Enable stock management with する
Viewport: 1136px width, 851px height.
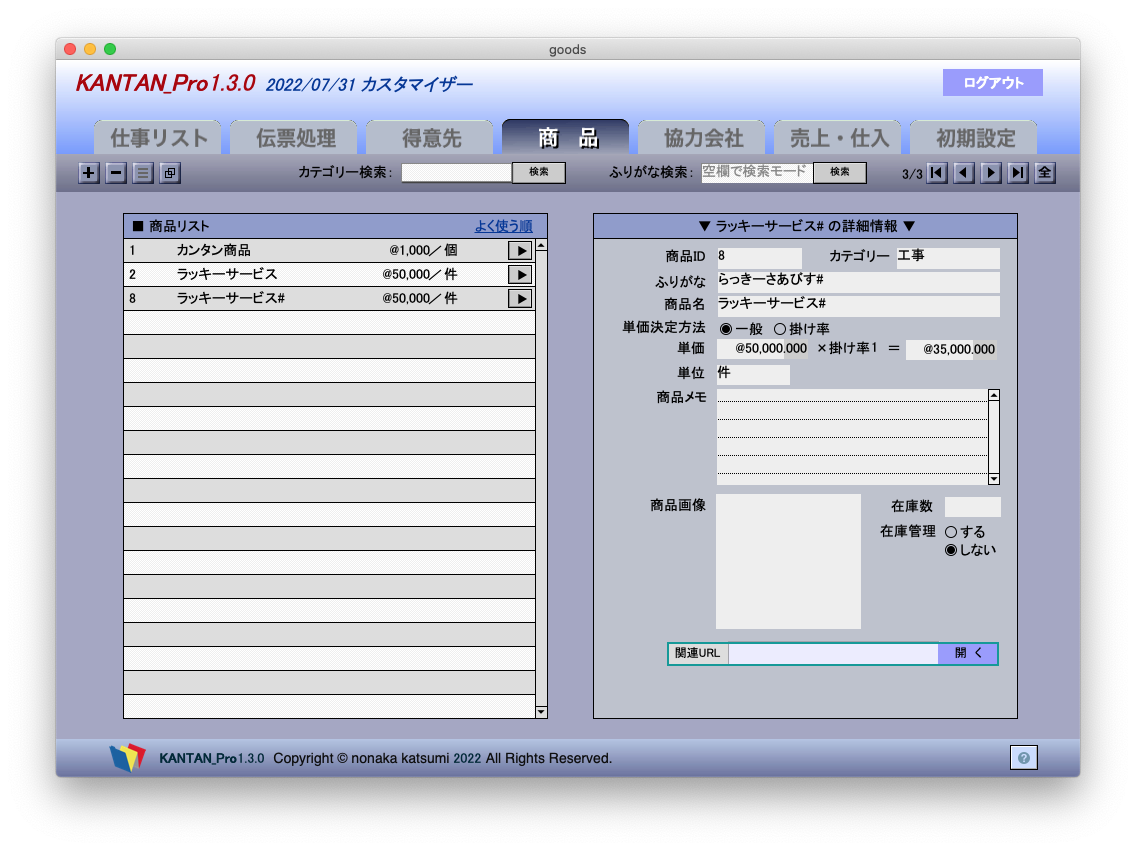pos(951,532)
